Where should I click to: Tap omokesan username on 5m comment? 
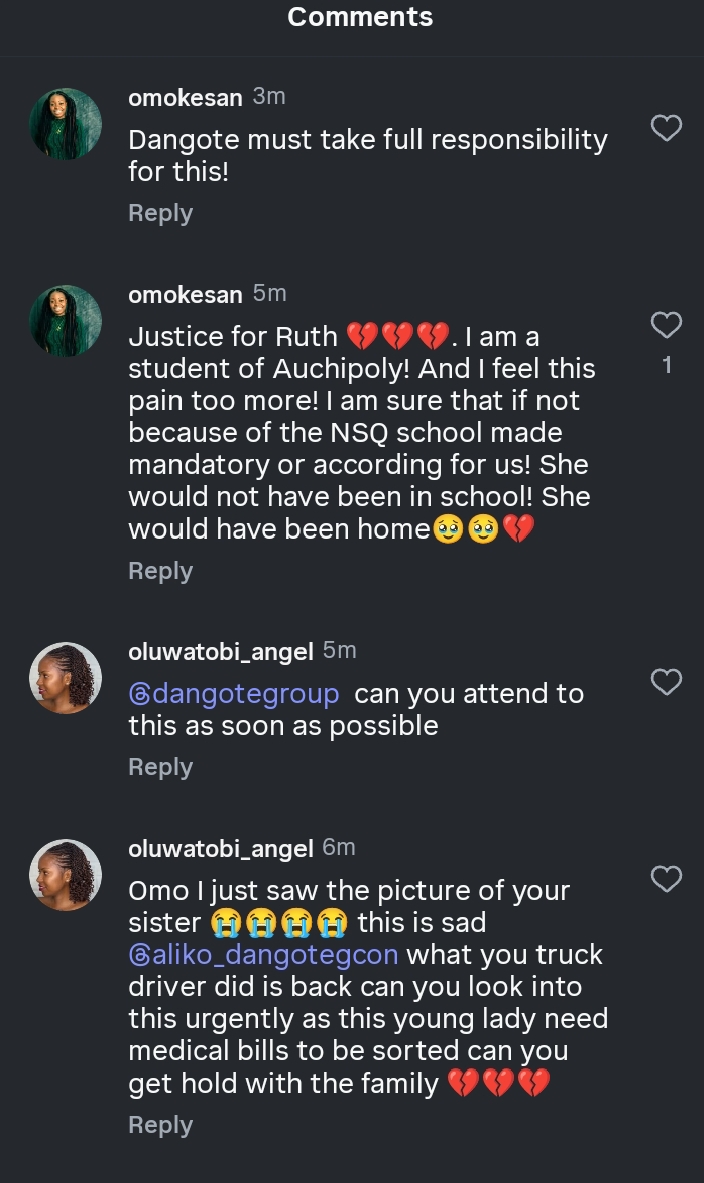(x=185, y=295)
